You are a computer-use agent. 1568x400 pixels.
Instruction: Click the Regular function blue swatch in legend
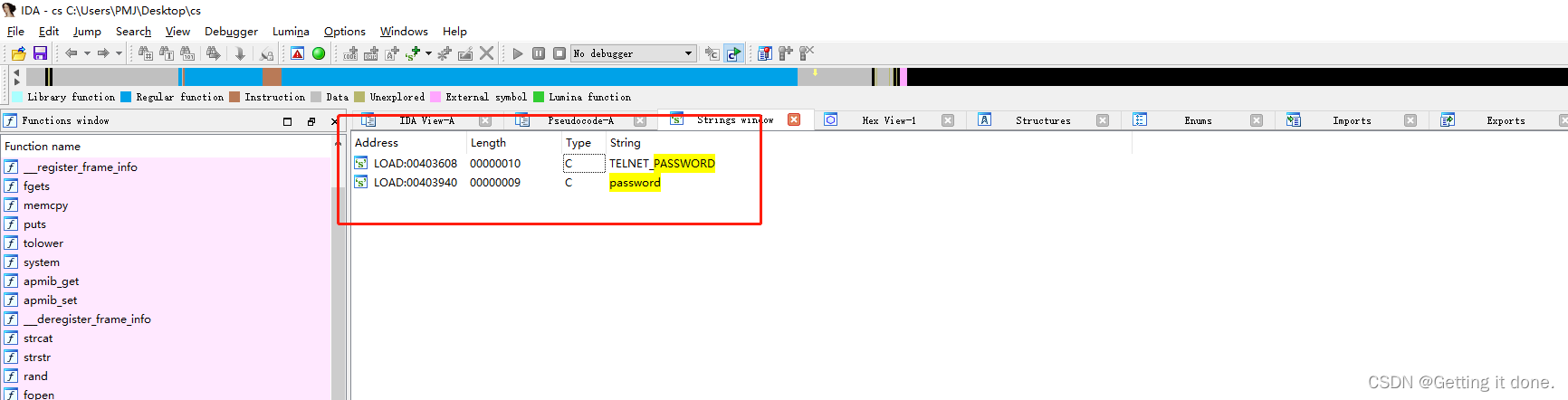[x=126, y=97]
